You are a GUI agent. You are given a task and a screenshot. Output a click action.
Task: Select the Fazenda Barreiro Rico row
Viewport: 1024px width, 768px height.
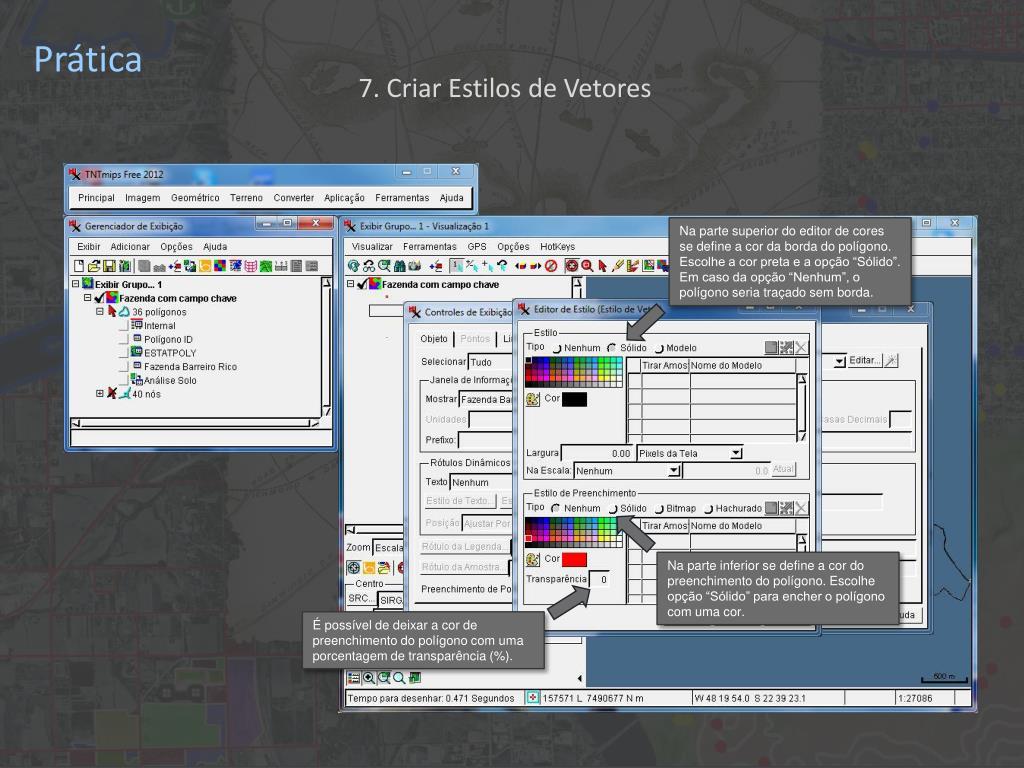point(189,367)
